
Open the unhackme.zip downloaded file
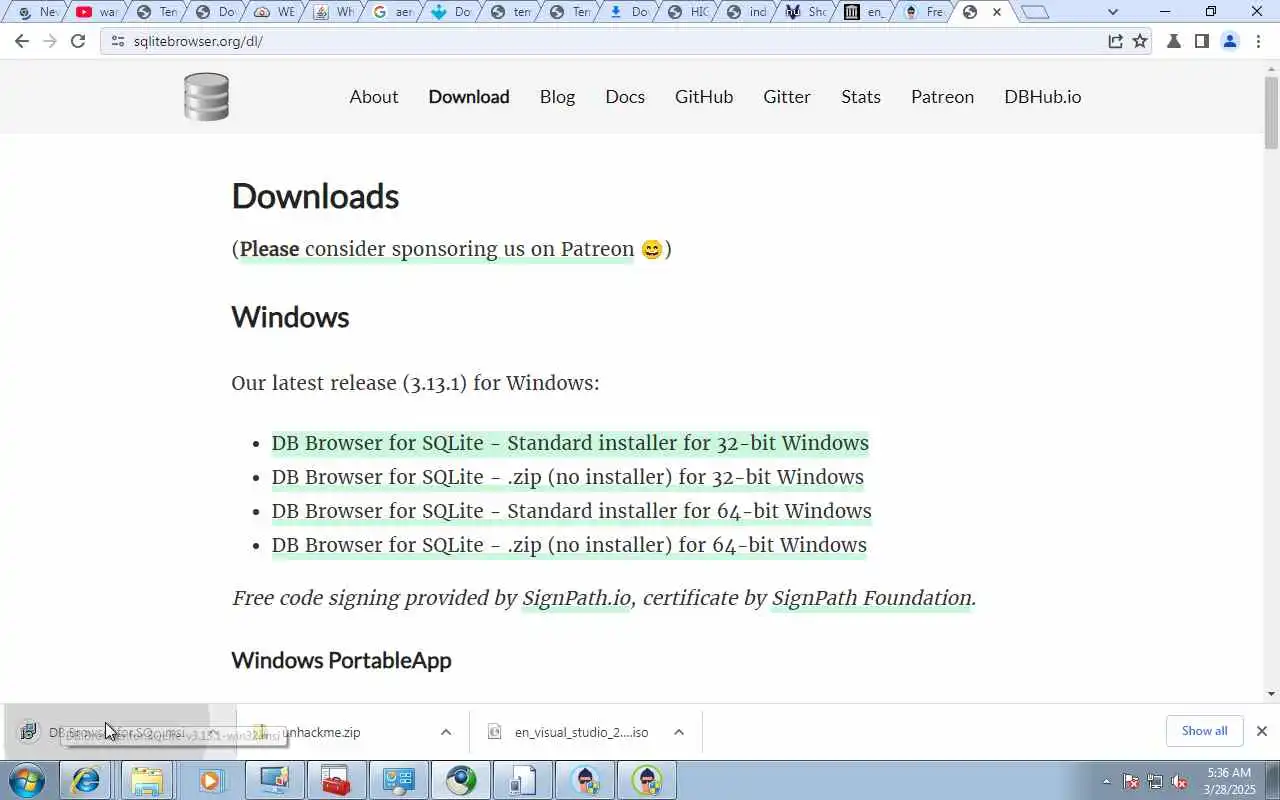[x=321, y=732]
